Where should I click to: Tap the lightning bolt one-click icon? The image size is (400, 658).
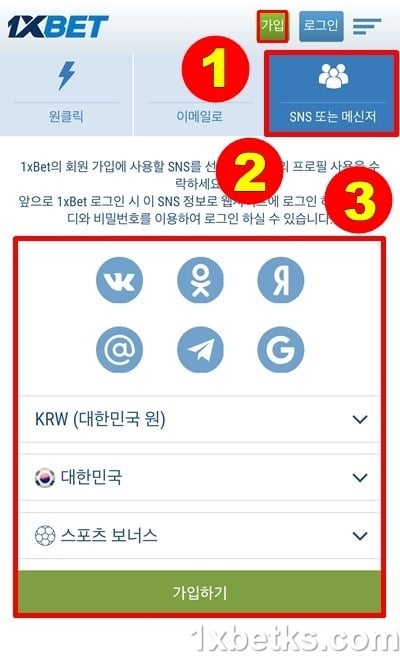click(66, 76)
